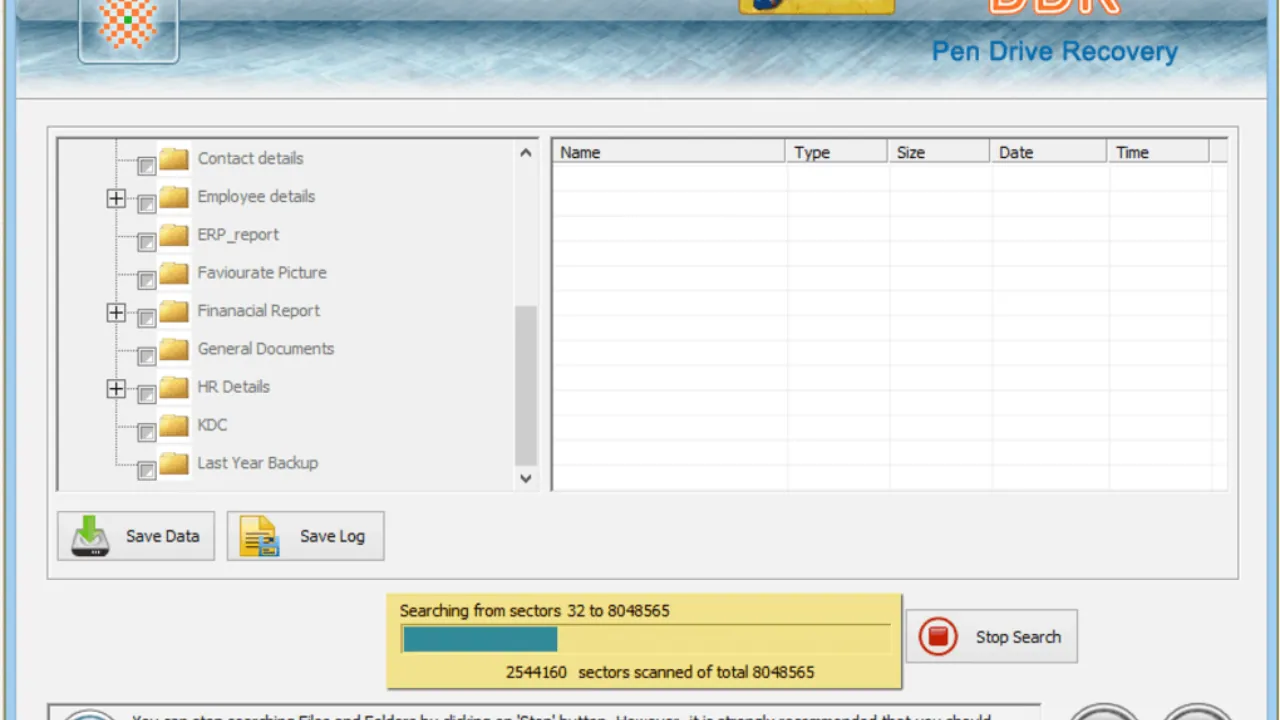Tick the HR Details checkbox

click(147, 394)
